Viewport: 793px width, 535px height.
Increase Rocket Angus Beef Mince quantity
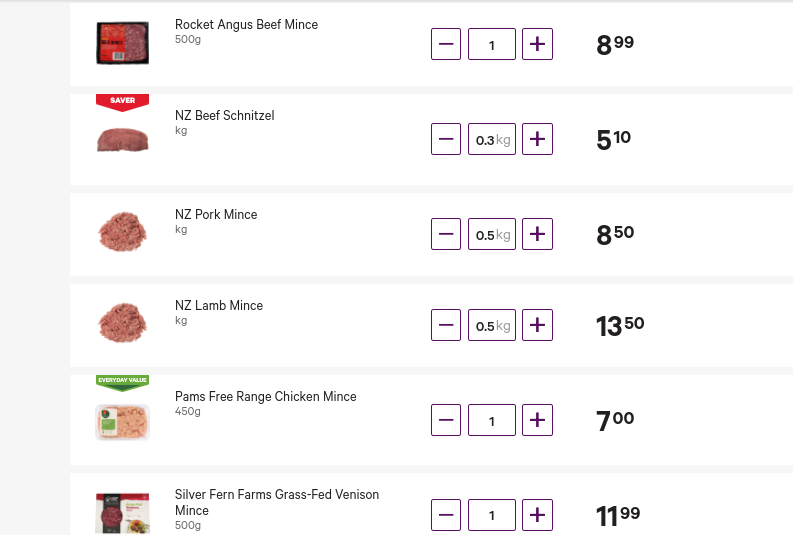(537, 44)
